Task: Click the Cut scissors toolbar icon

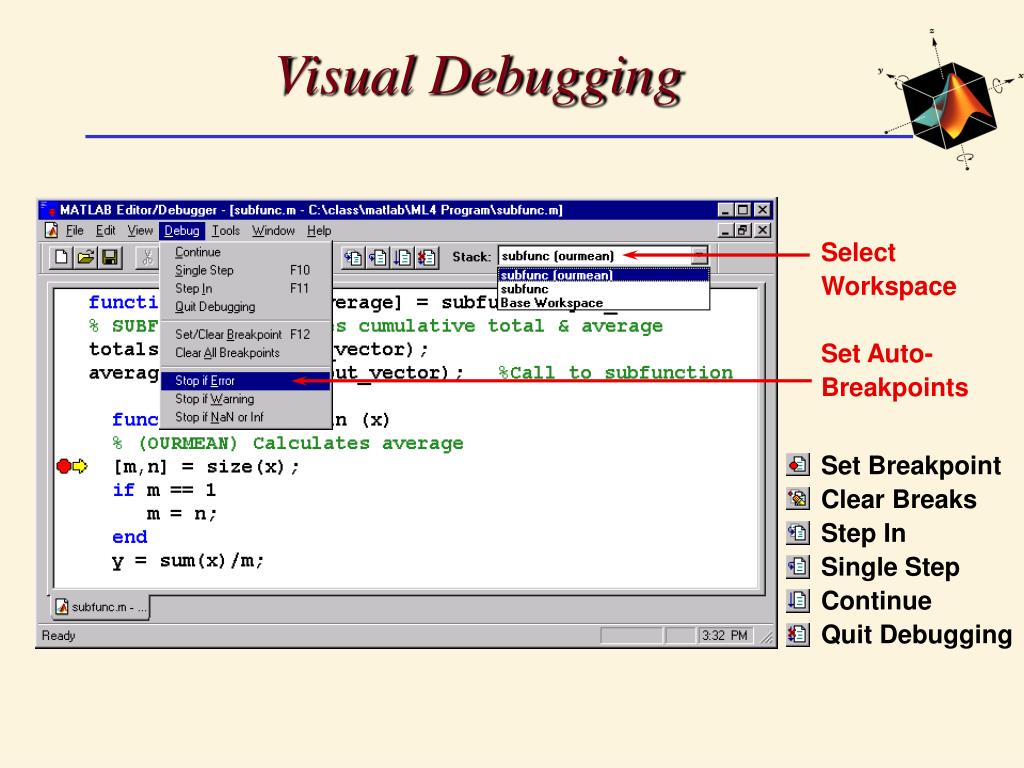Action: 148,257
